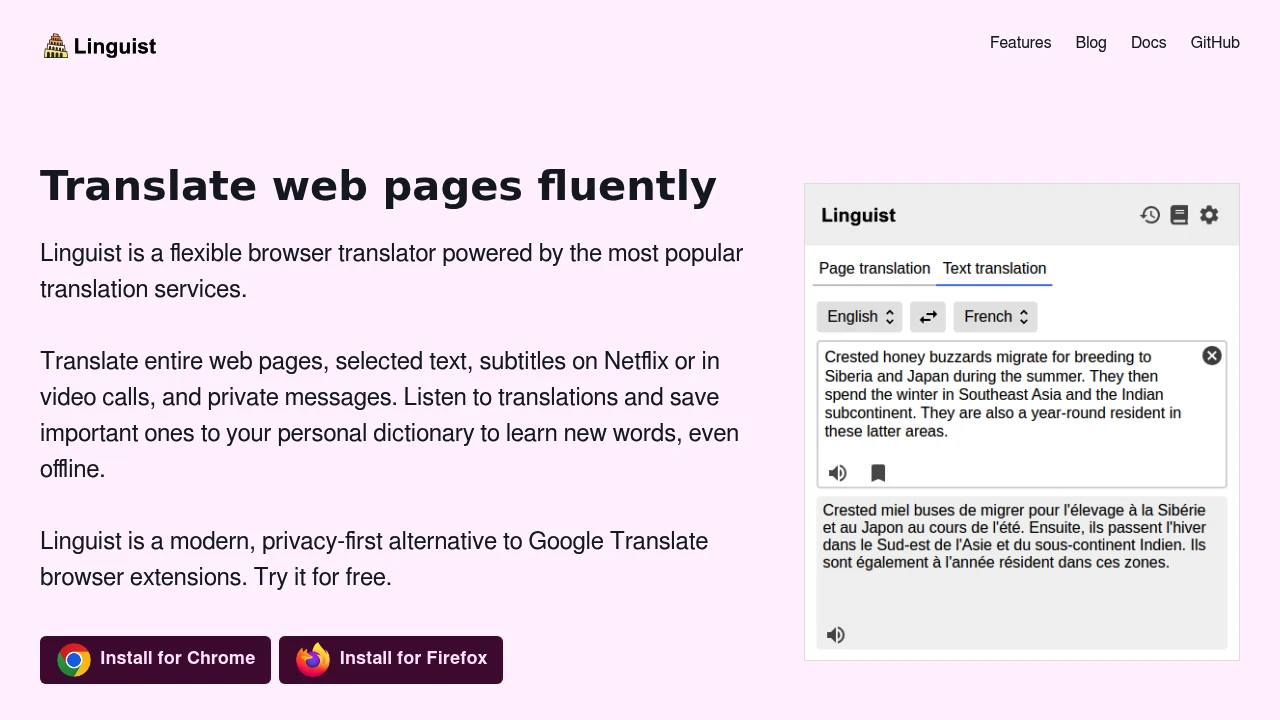Click the Chrome logo icon

(x=74, y=660)
